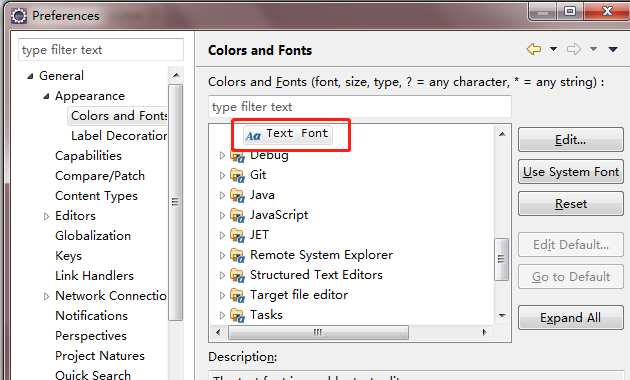Click the Edit... button

point(571,140)
